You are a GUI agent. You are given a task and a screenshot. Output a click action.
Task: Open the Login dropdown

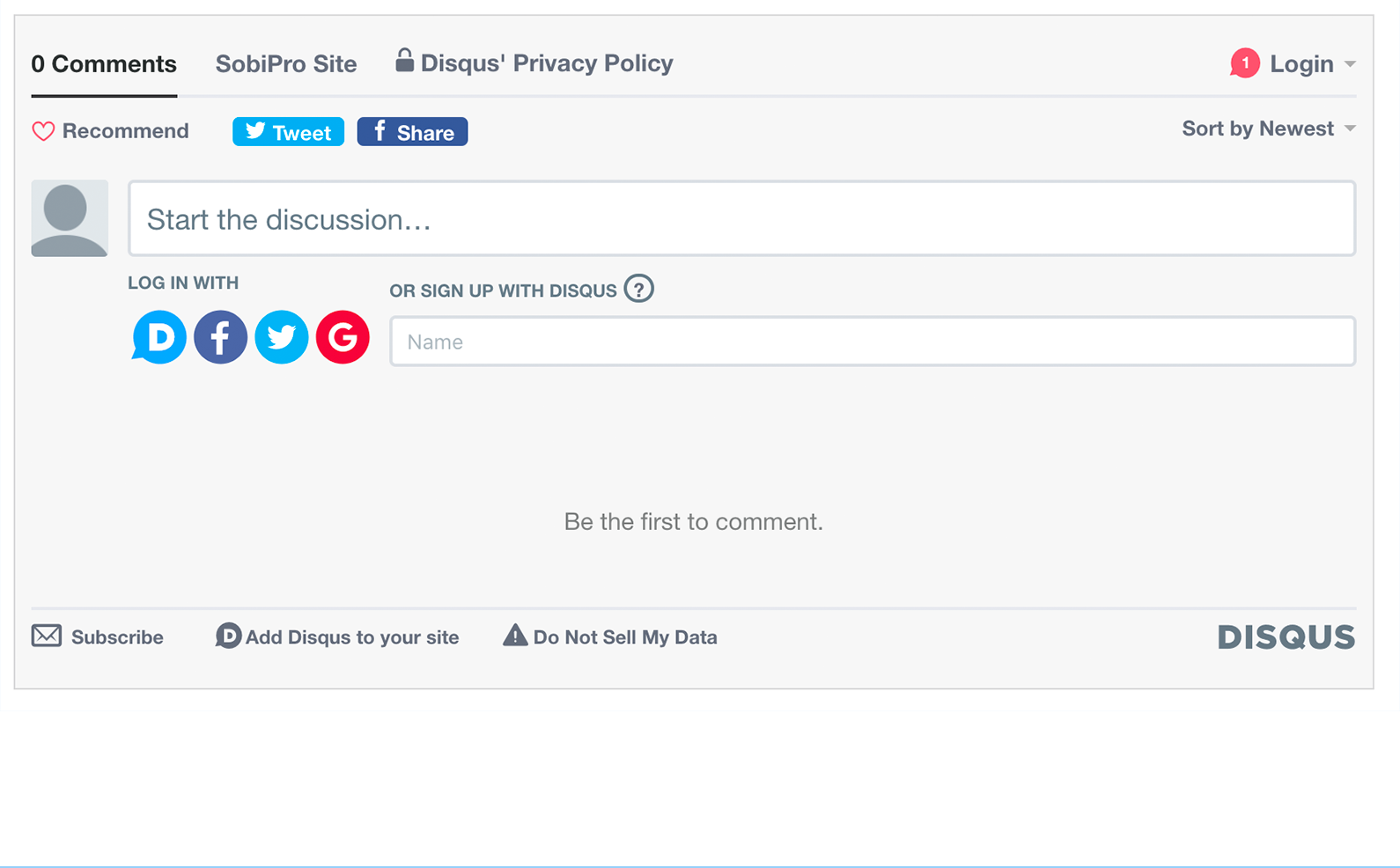1312,64
